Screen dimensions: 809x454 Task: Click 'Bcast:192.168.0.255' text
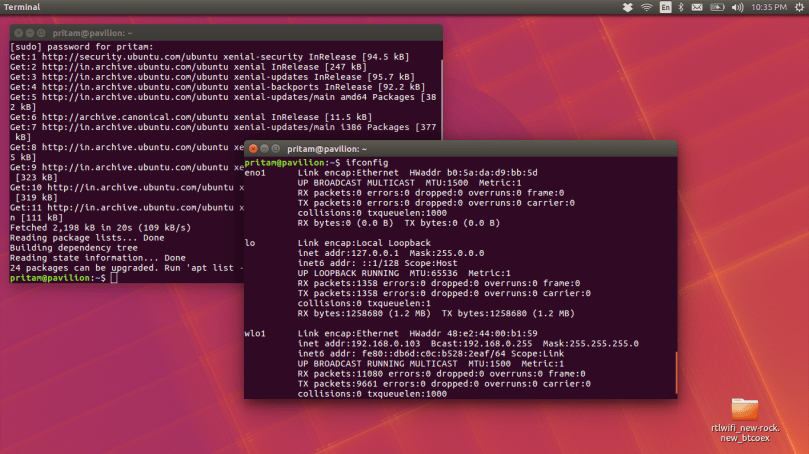(x=481, y=344)
